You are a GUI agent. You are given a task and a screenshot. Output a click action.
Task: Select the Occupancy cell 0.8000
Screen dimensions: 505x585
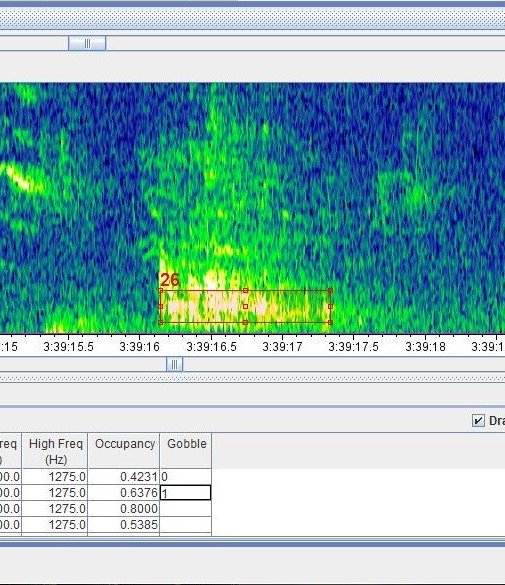pos(124,509)
